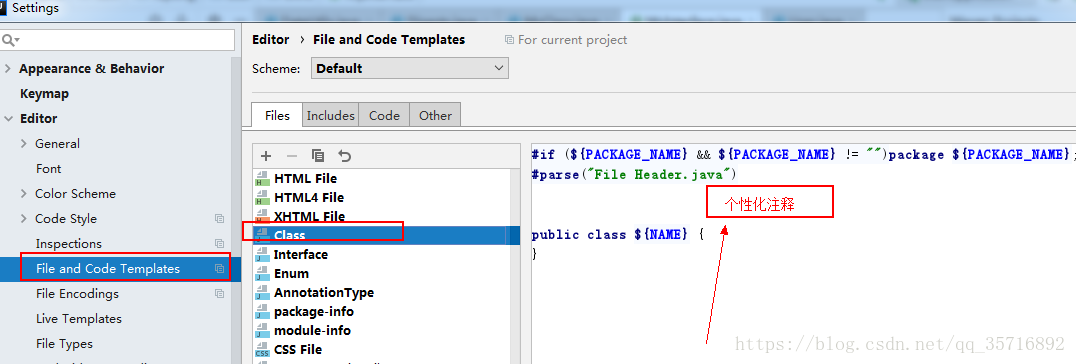Expand the Color Scheme subsection
The image size is (1076, 364).
click(x=24, y=194)
